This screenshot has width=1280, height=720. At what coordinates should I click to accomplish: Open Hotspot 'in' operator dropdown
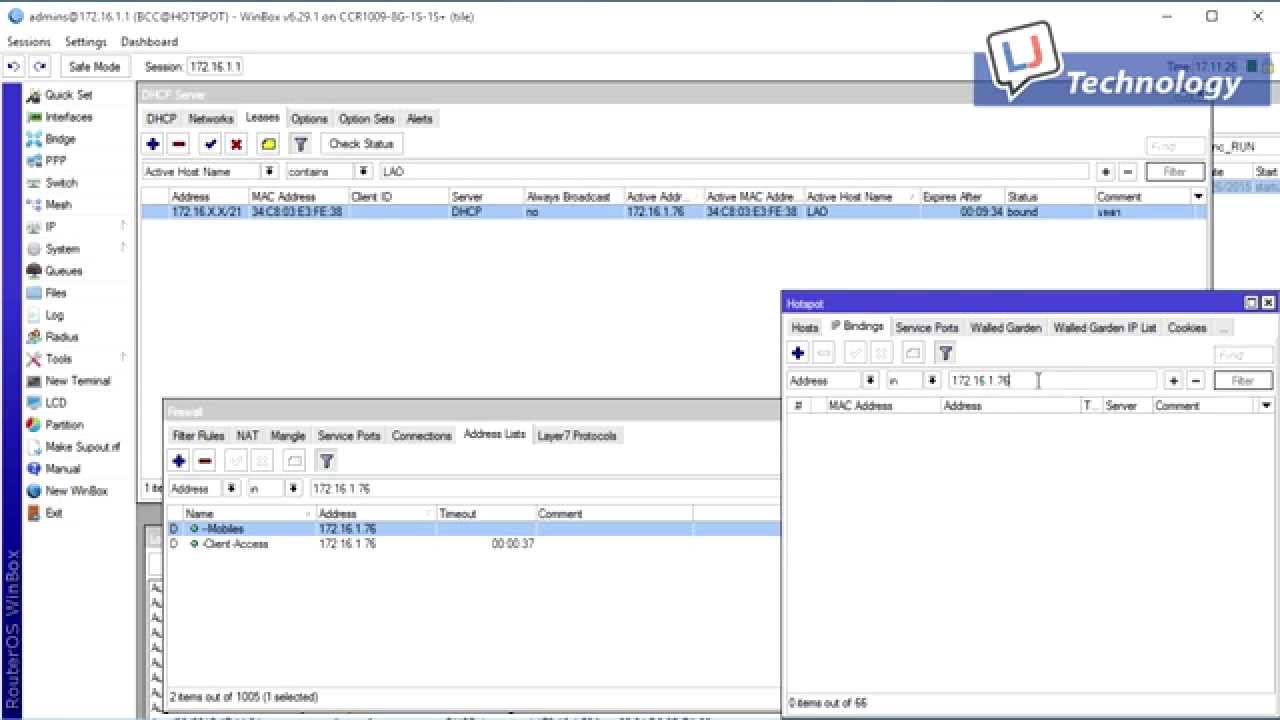(932, 381)
